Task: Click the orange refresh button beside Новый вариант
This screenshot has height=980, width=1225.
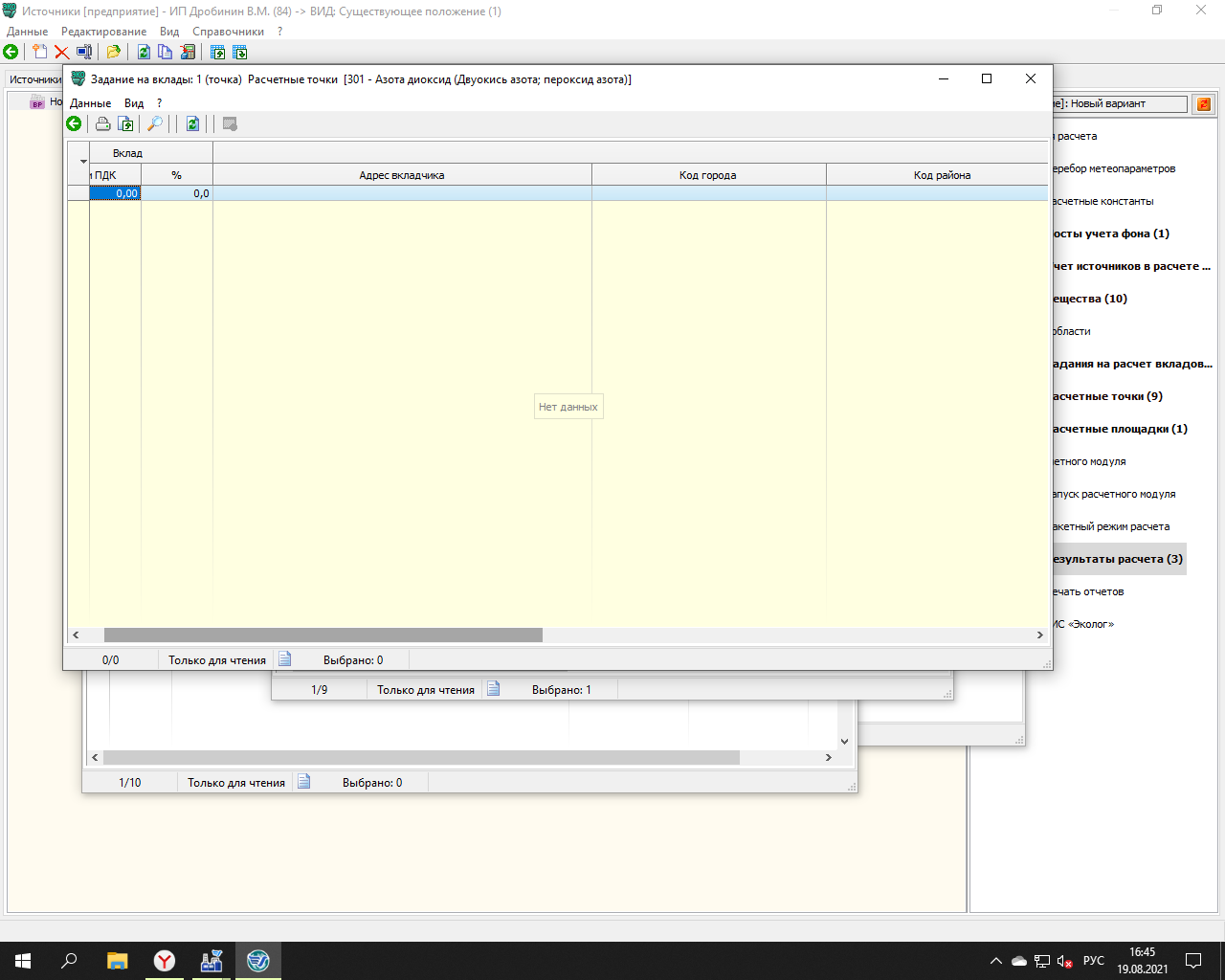Action: tap(1204, 103)
